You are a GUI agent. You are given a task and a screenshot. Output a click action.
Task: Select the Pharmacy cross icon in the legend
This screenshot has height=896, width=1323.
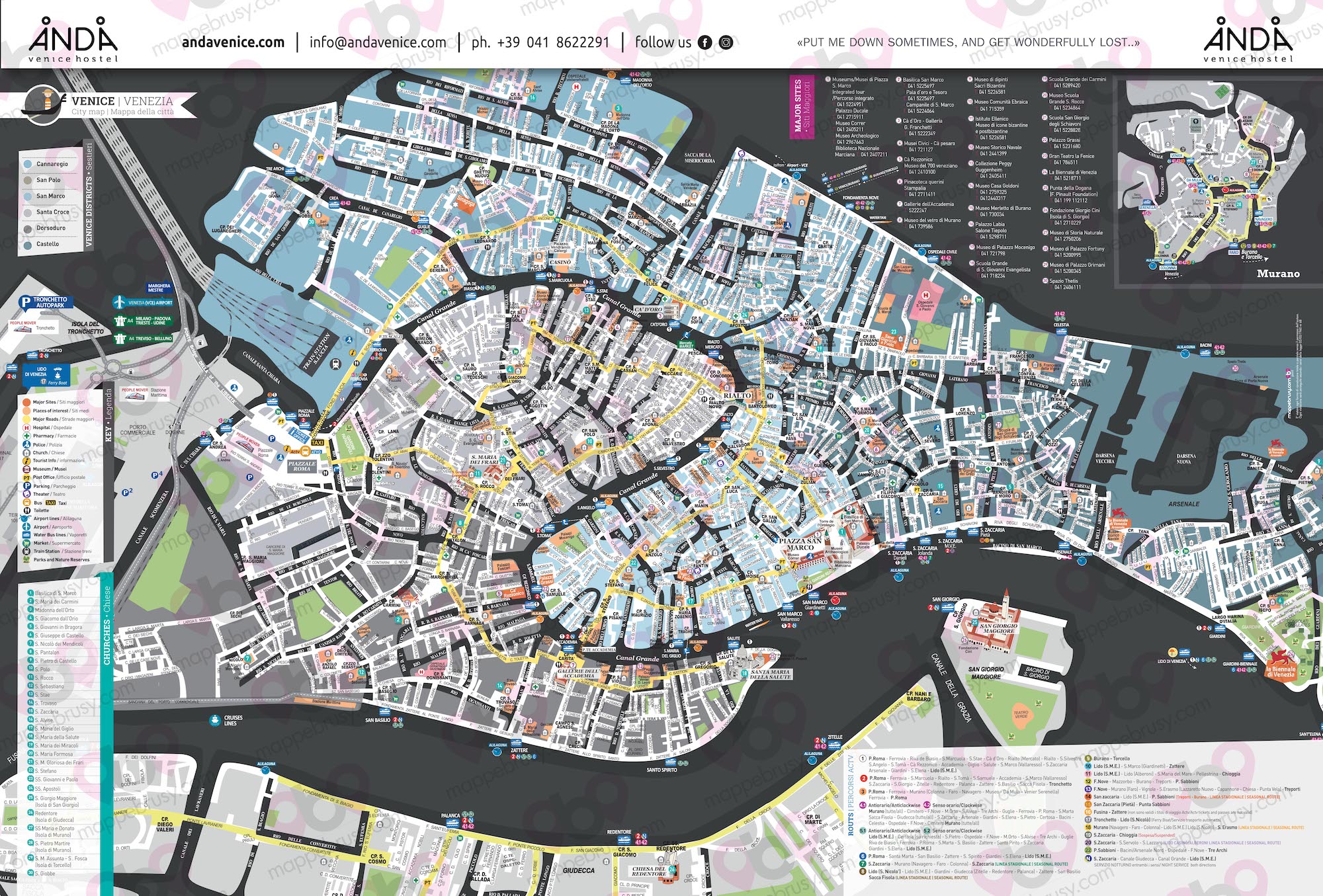pos(26,436)
